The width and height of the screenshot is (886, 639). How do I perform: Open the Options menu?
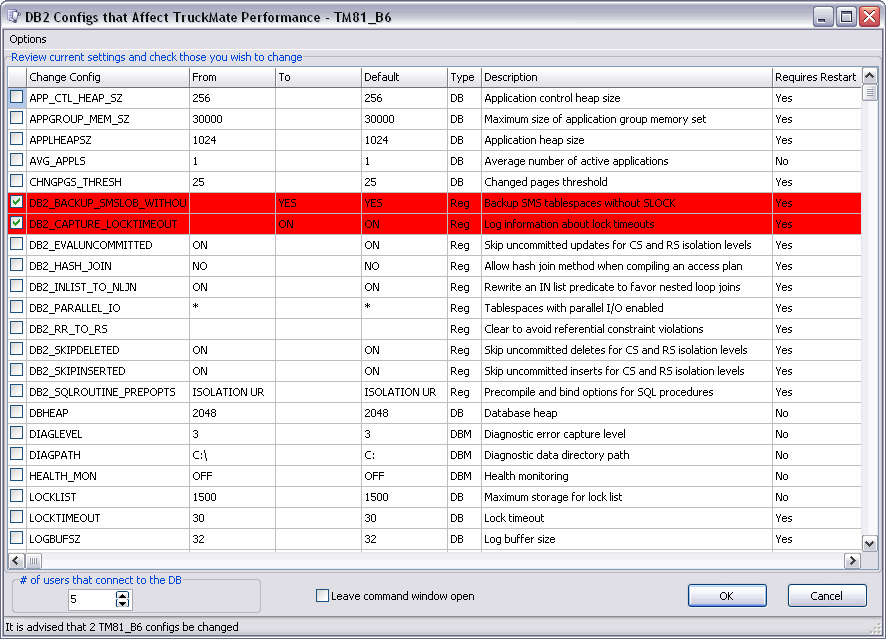[x=28, y=39]
